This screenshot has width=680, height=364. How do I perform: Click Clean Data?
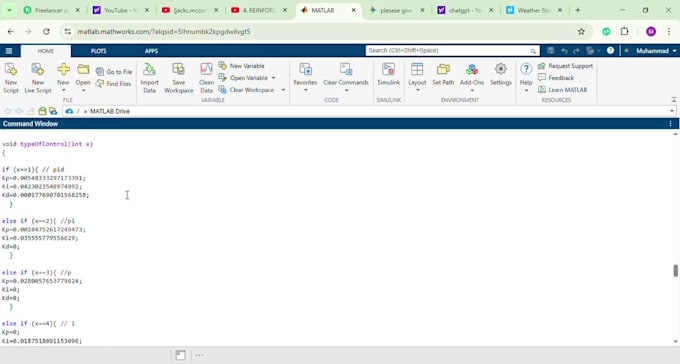[206, 78]
